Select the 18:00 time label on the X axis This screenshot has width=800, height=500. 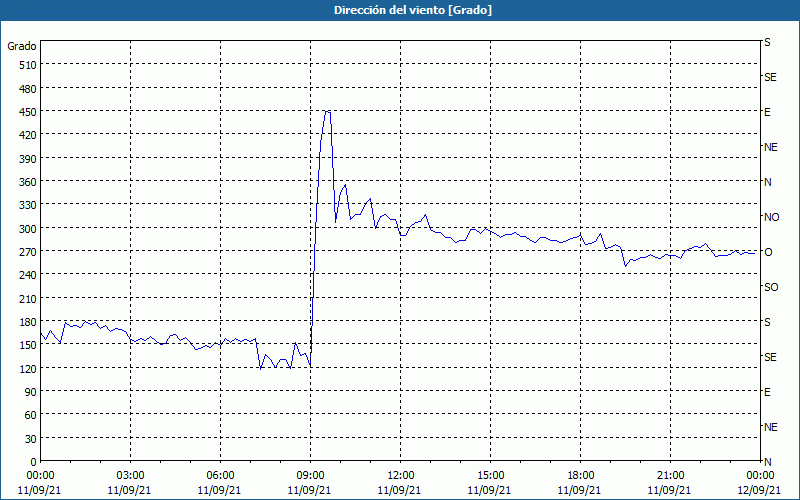580,476
